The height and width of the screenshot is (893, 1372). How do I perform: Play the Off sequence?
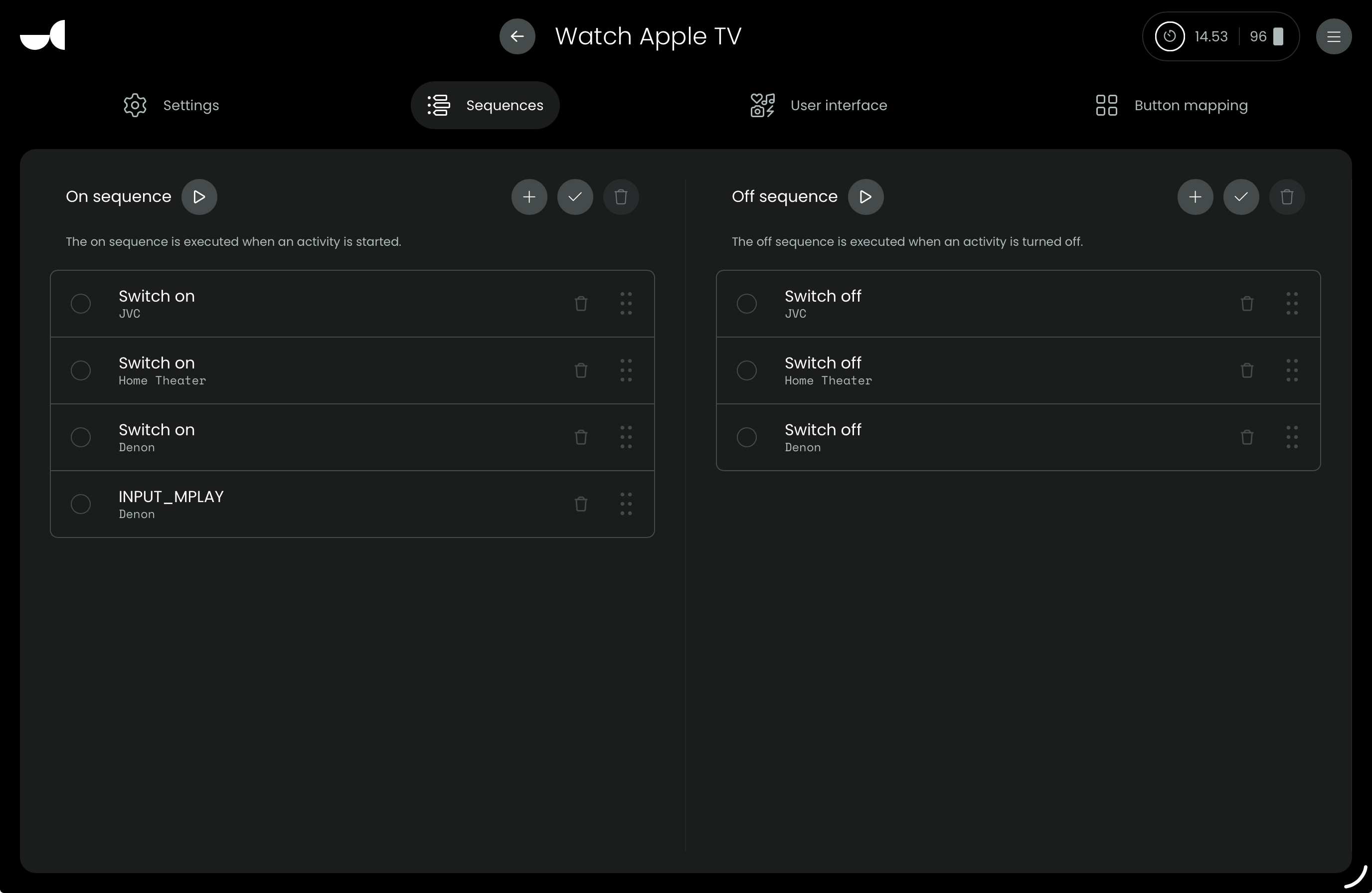(864, 197)
